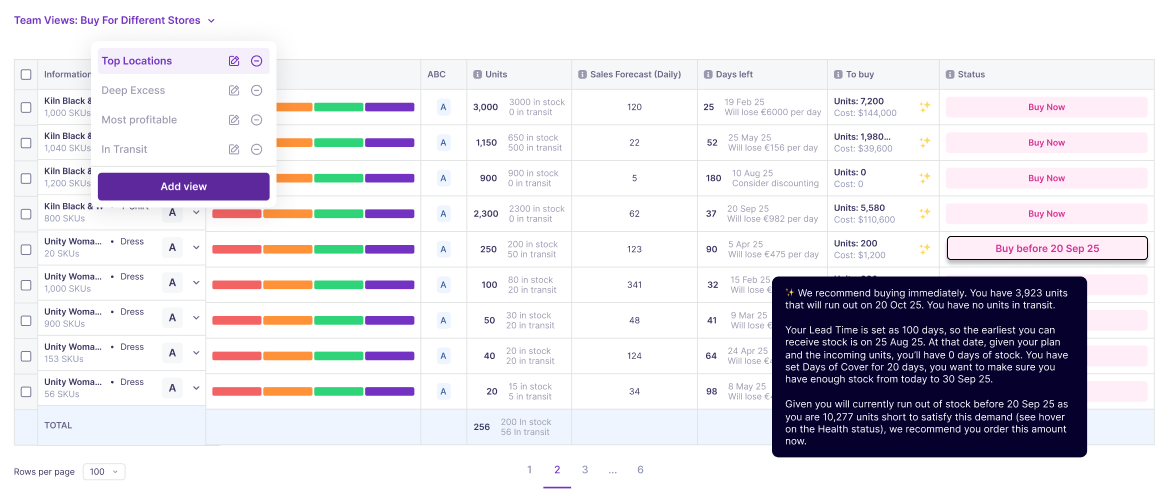
Task: Click sparkle icon for Units: 7,200 row
Action: pos(925,107)
